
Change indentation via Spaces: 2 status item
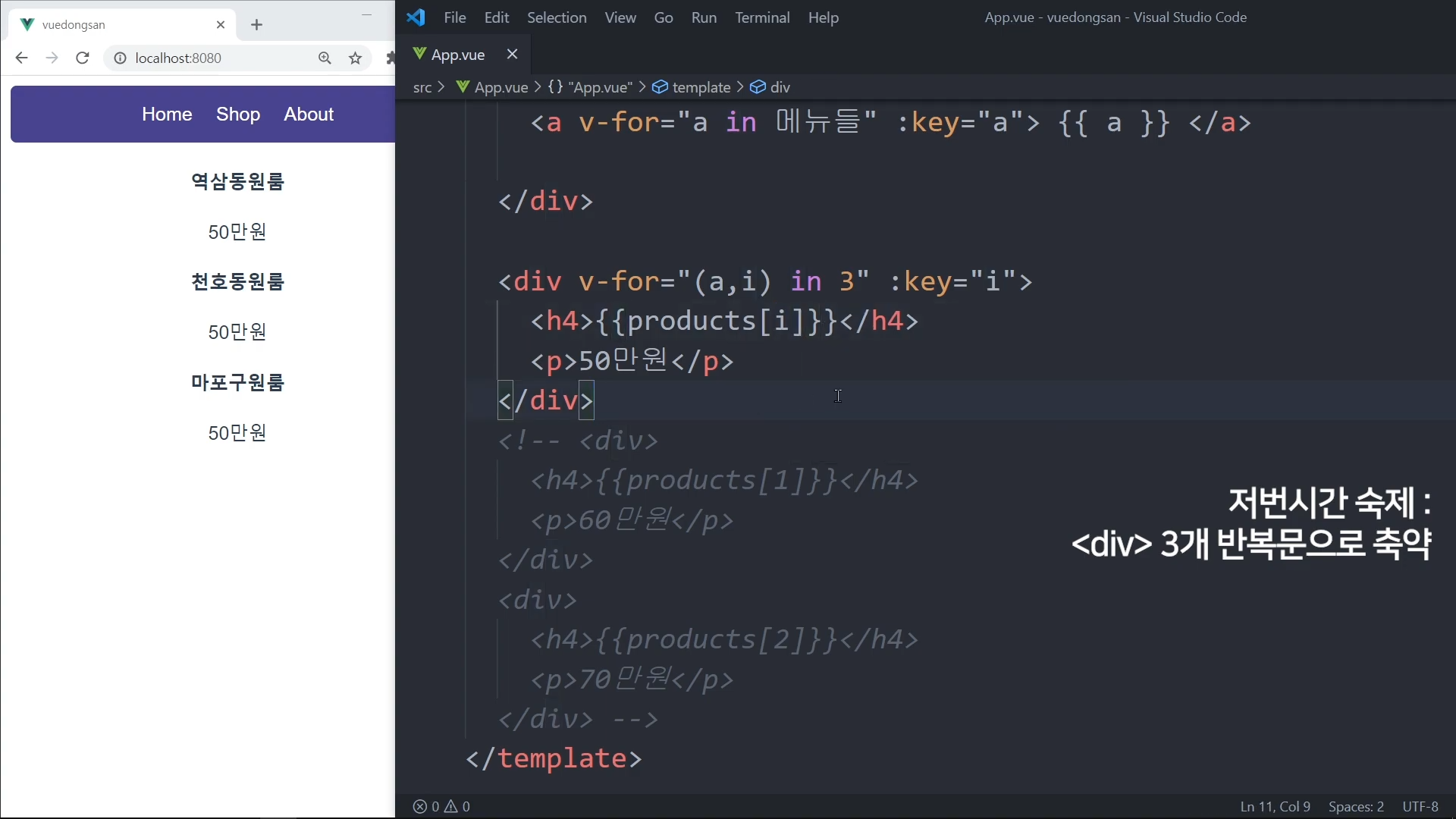pyautogui.click(x=1355, y=806)
